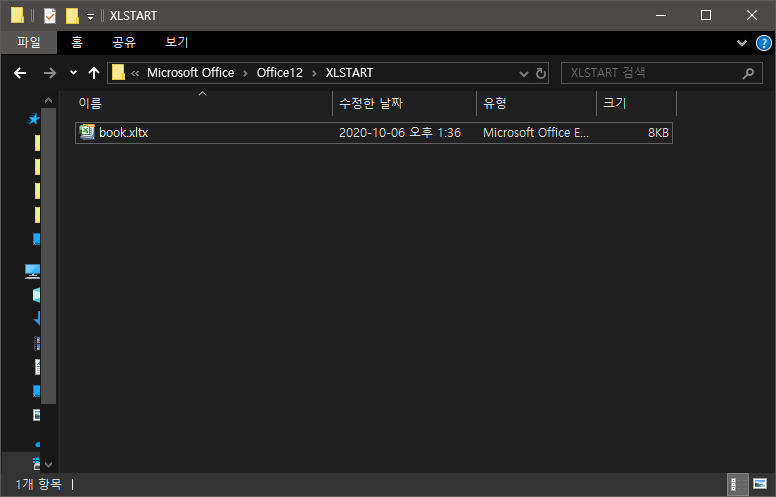Switch to details view in status bar
Image resolution: width=776 pixels, height=497 pixels.
[737, 484]
